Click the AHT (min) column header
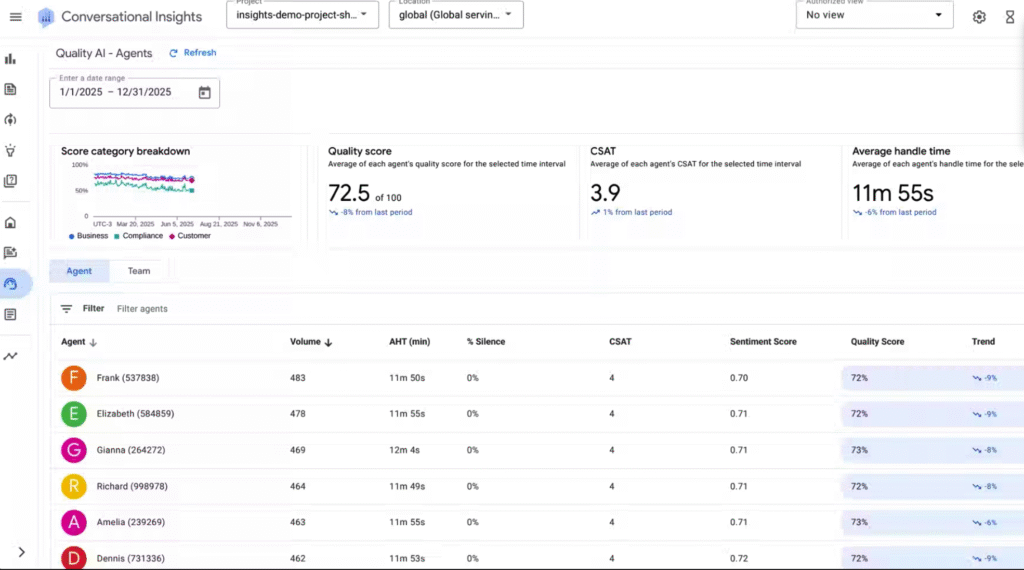1024x570 pixels. tap(409, 342)
